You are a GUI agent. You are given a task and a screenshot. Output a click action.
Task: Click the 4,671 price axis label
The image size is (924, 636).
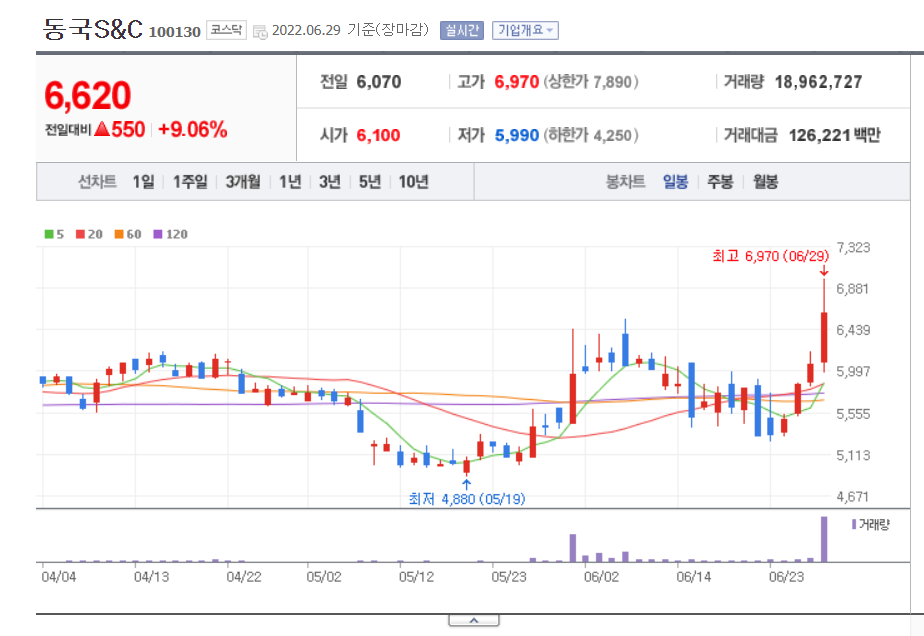pyautogui.click(x=853, y=497)
